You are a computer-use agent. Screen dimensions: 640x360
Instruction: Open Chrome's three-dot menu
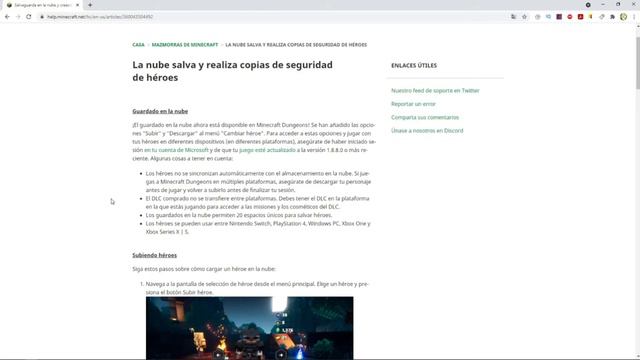[634, 17]
